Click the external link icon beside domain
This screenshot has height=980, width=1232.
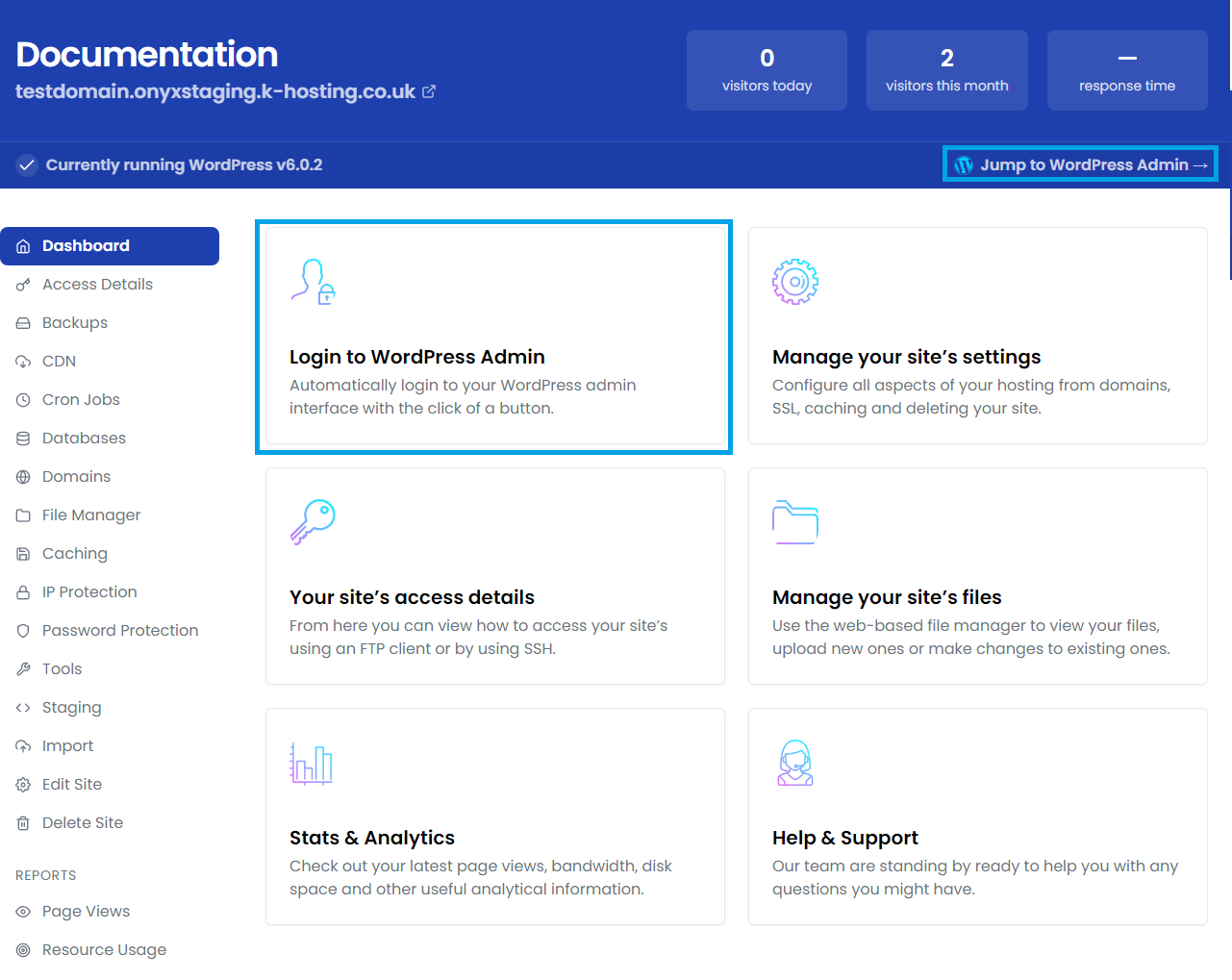click(429, 91)
